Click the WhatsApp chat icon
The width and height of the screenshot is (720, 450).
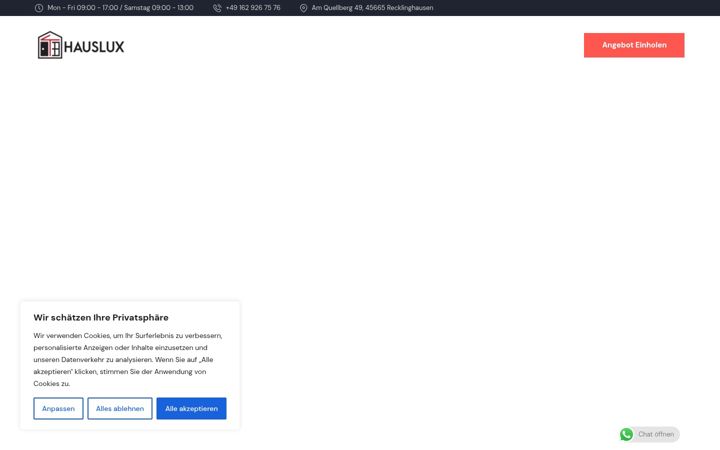click(626, 434)
